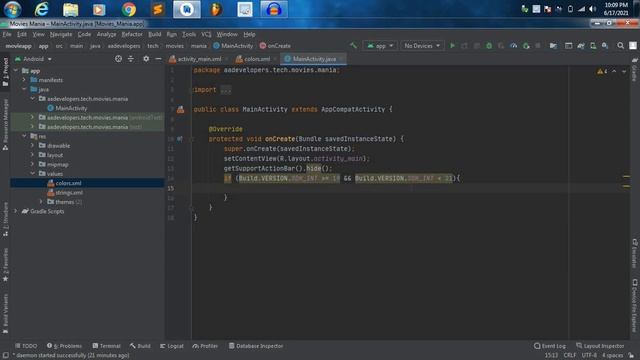Toggle the Structure side tab
The image size is (640, 360).
pos(5,219)
